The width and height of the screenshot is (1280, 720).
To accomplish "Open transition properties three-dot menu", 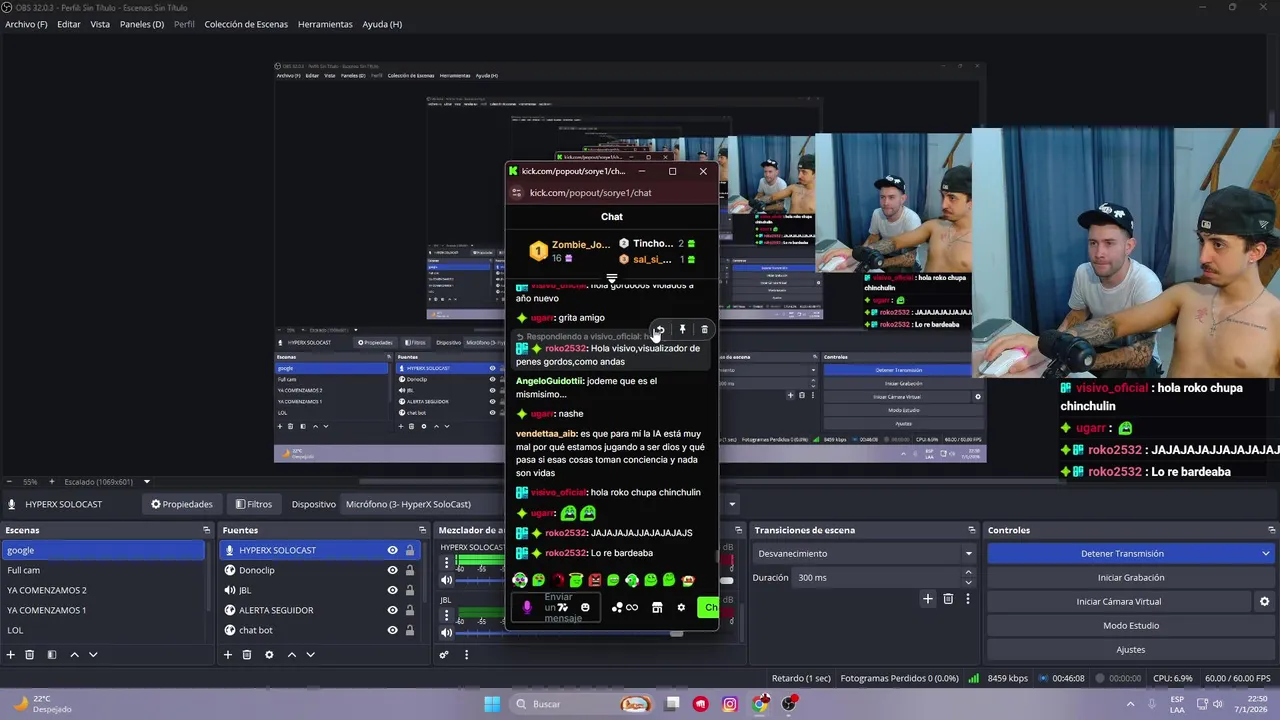I will point(967,599).
